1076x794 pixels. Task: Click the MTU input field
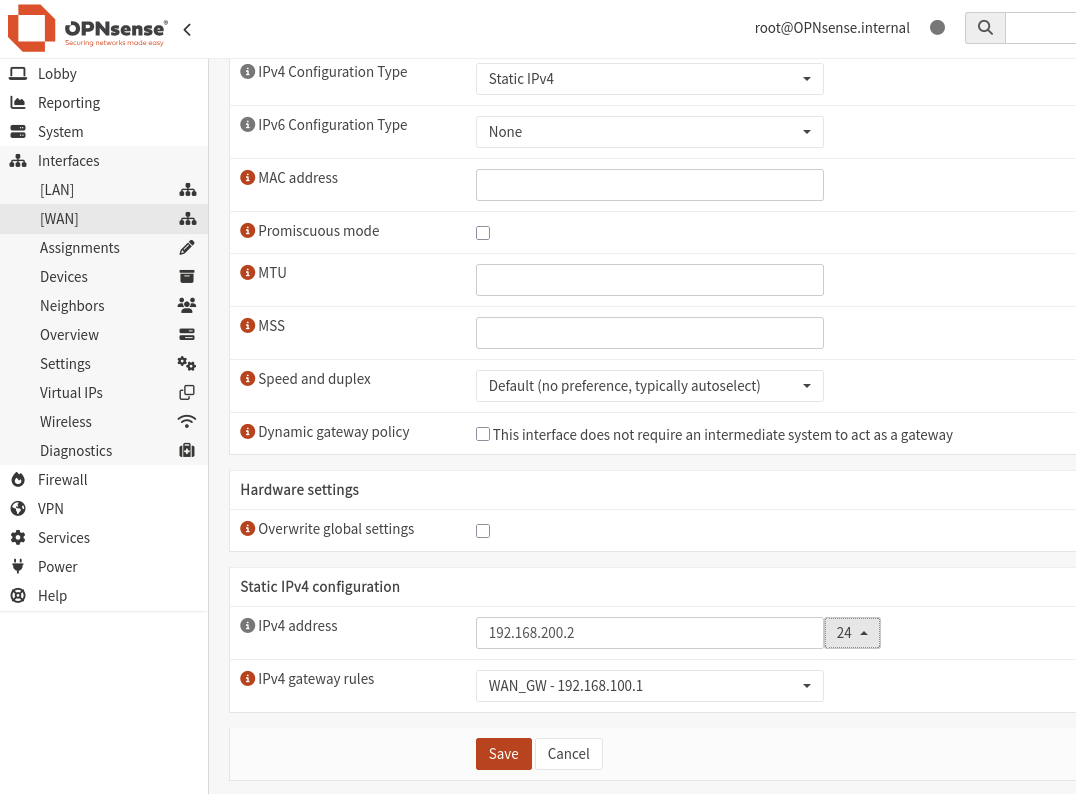tap(650, 280)
